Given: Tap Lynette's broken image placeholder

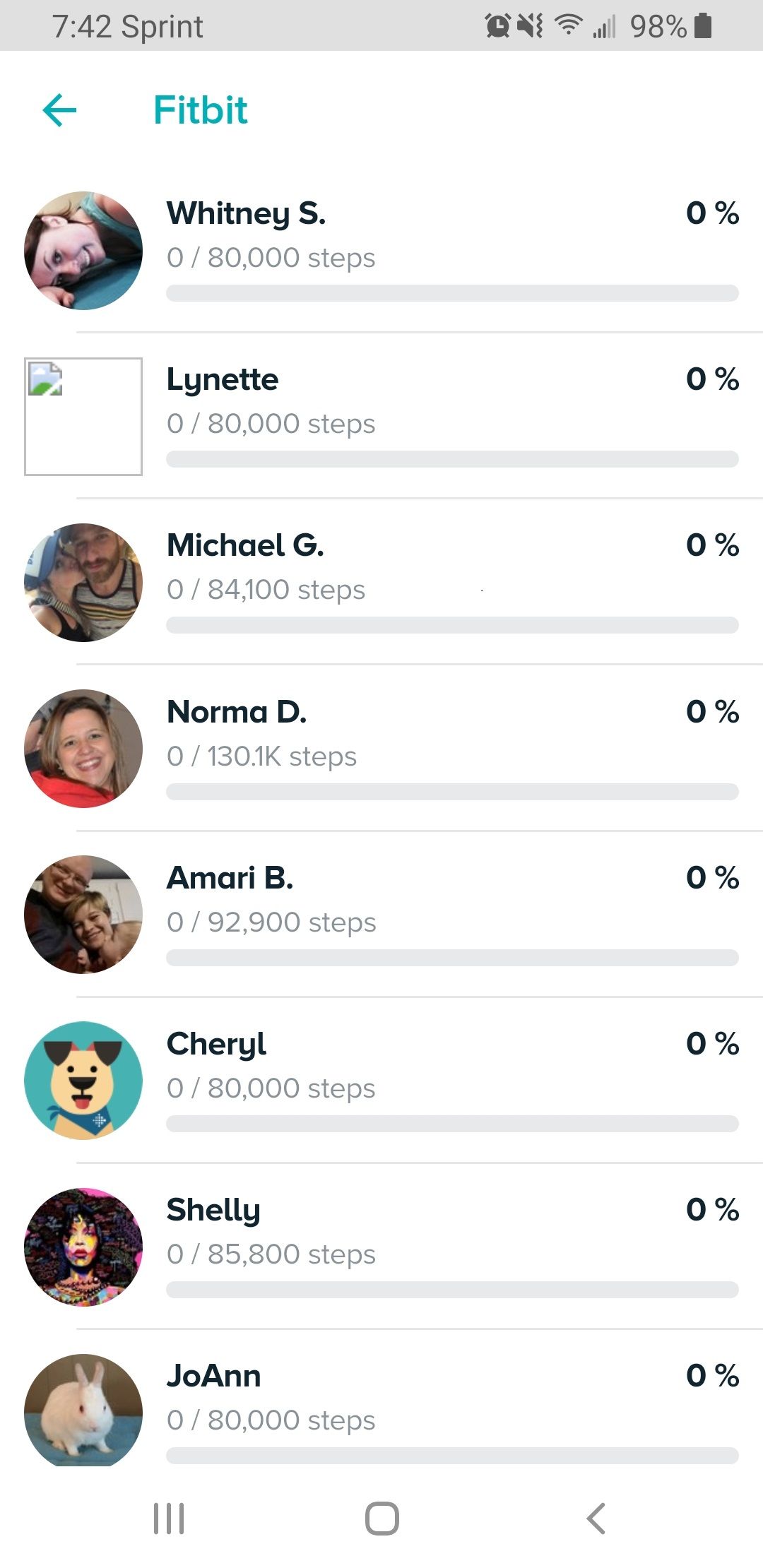Looking at the screenshot, I should coord(83,417).
